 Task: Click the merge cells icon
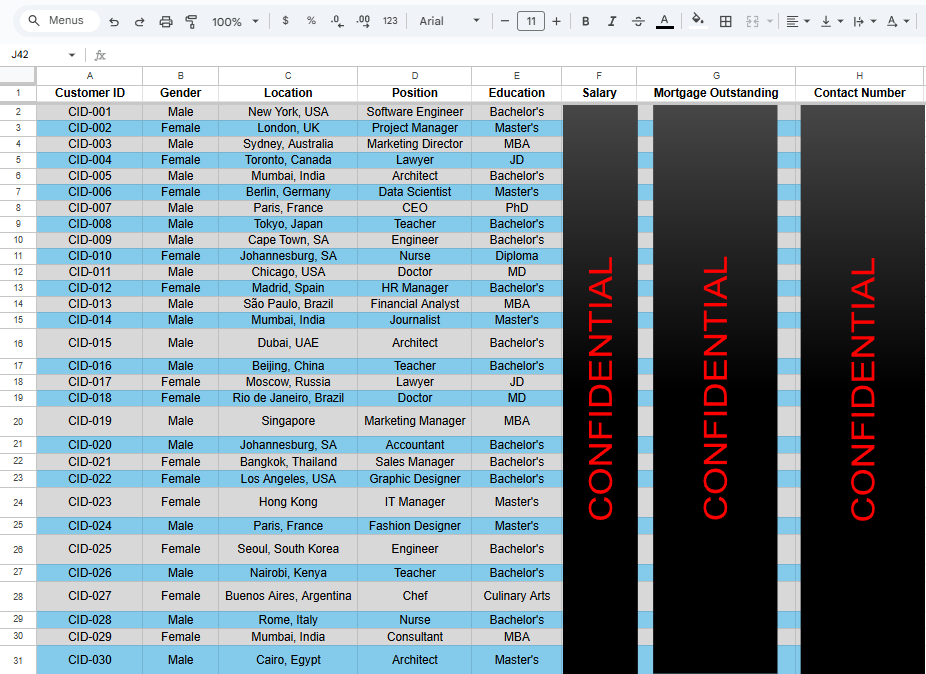(752, 21)
